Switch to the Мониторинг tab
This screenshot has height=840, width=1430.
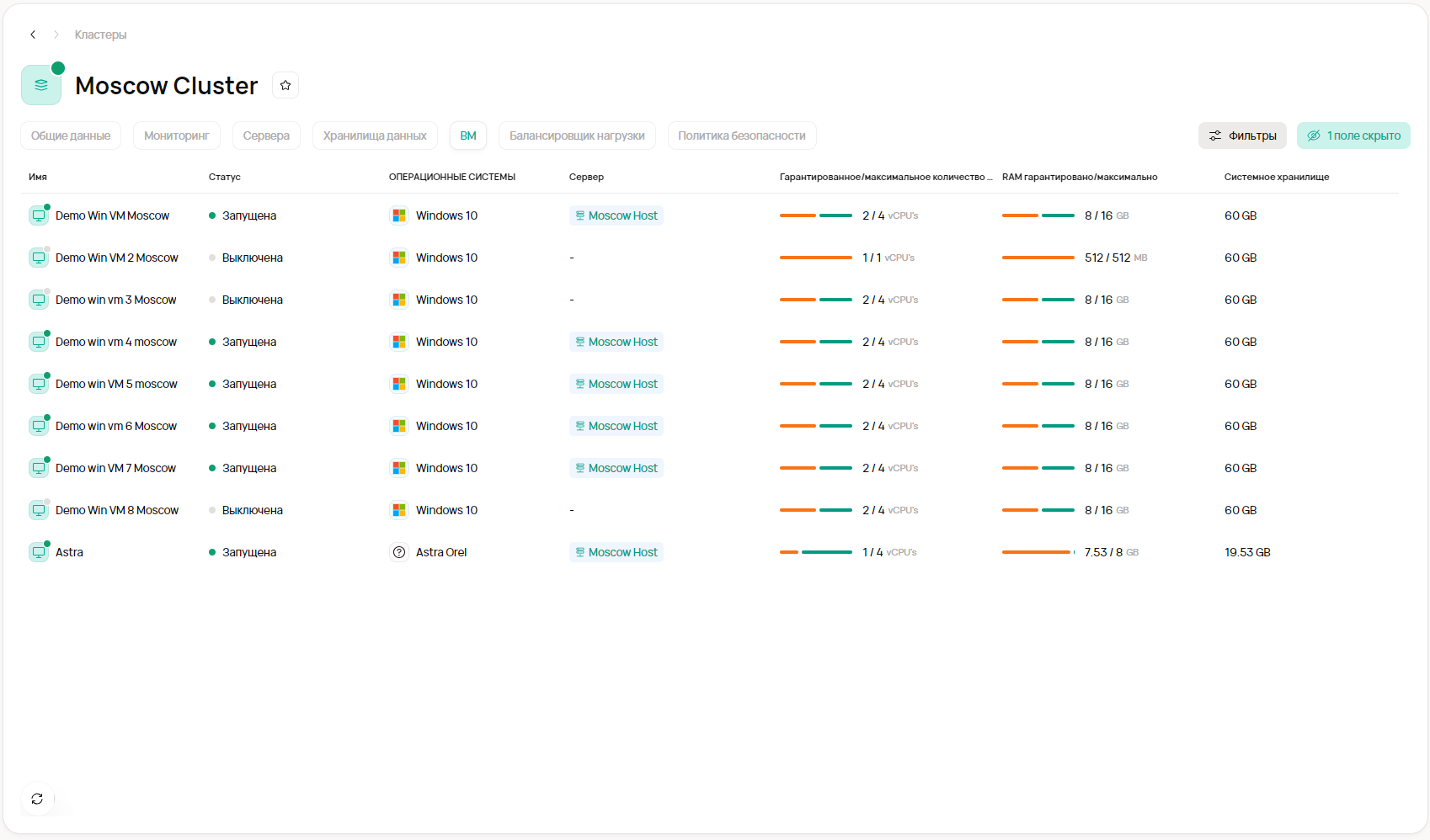coord(176,136)
